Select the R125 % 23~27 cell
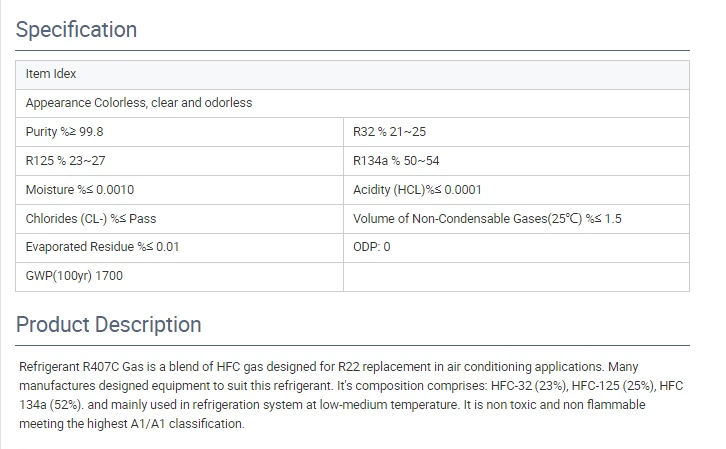 point(180,161)
